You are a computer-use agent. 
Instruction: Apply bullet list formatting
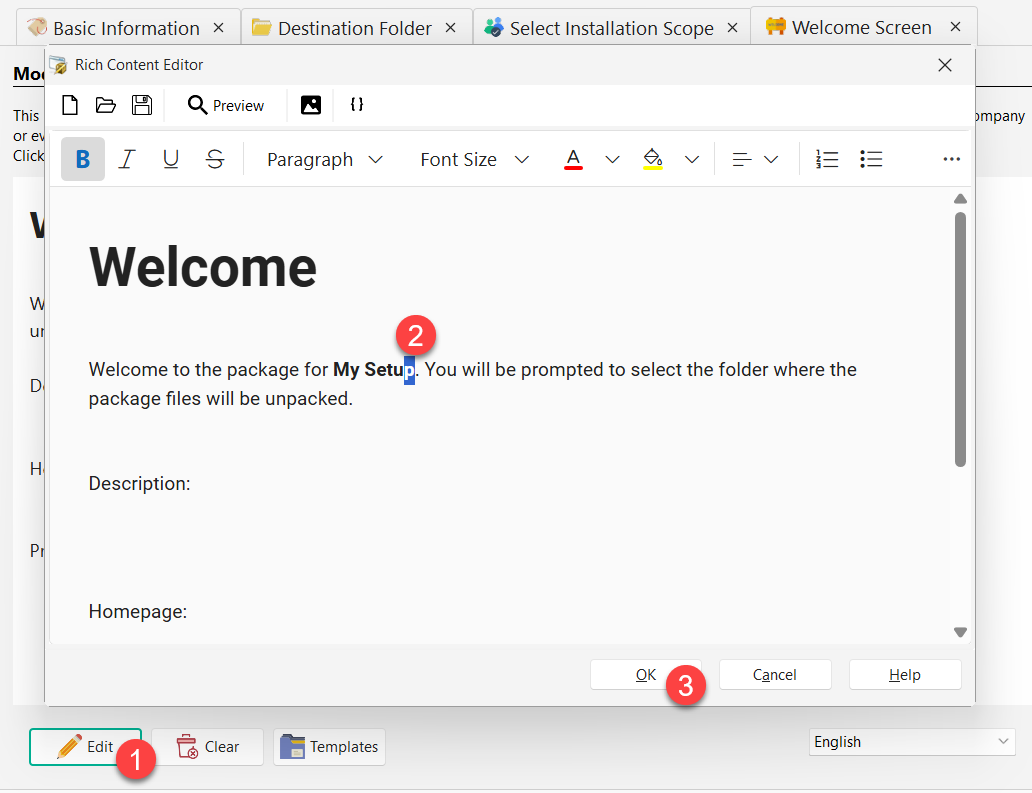871,158
